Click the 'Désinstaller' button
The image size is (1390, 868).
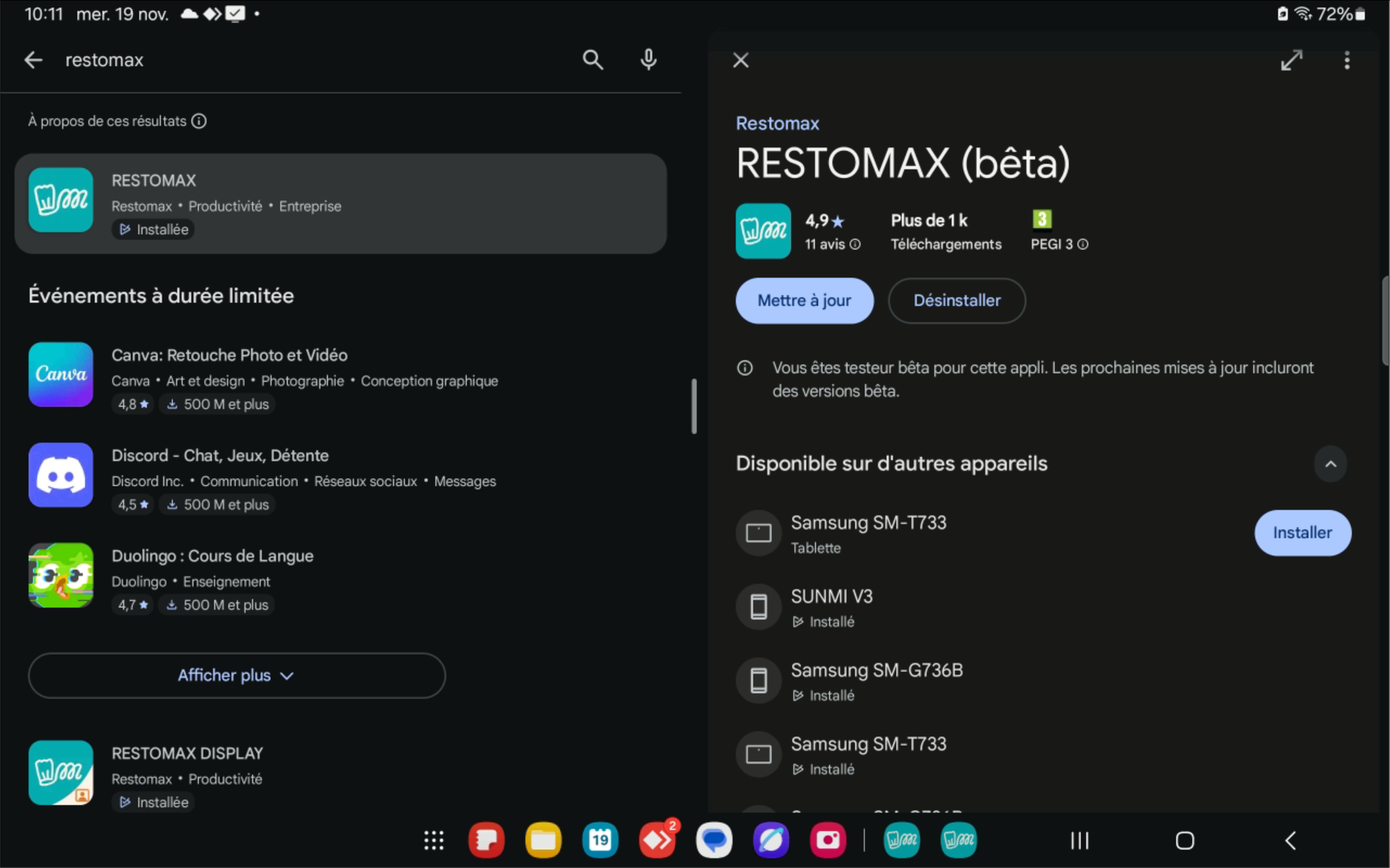[956, 300]
